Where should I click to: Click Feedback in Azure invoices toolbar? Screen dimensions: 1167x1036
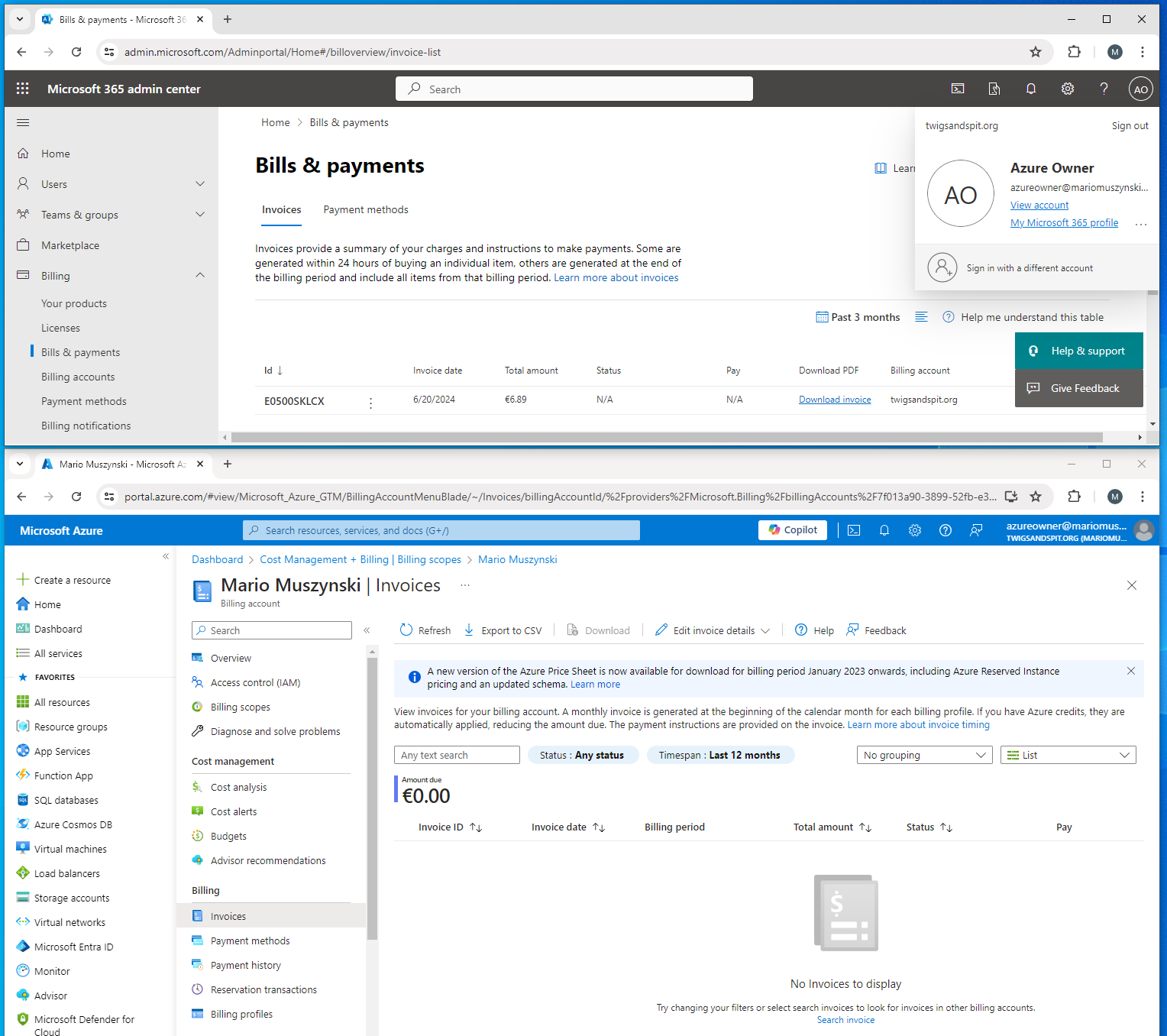point(876,630)
